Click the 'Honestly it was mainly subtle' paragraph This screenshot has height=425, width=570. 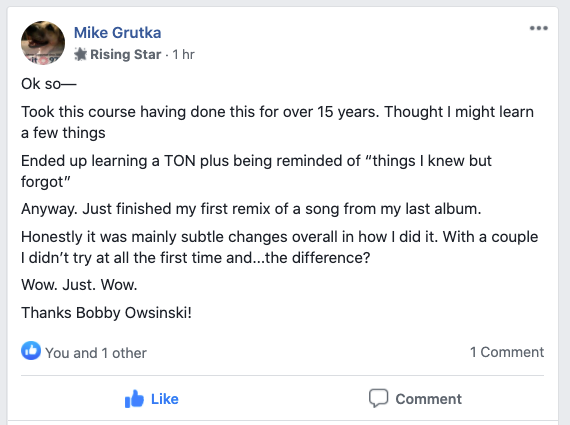coord(280,247)
